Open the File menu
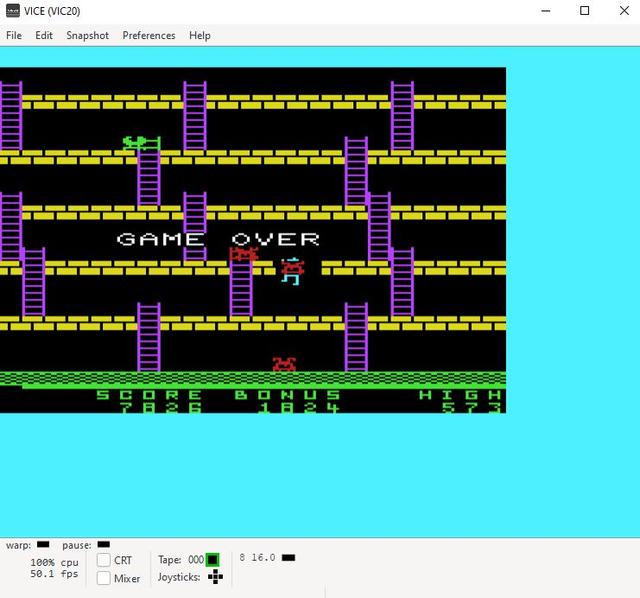Screen dimensions: 640x598 tap(14, 36)
